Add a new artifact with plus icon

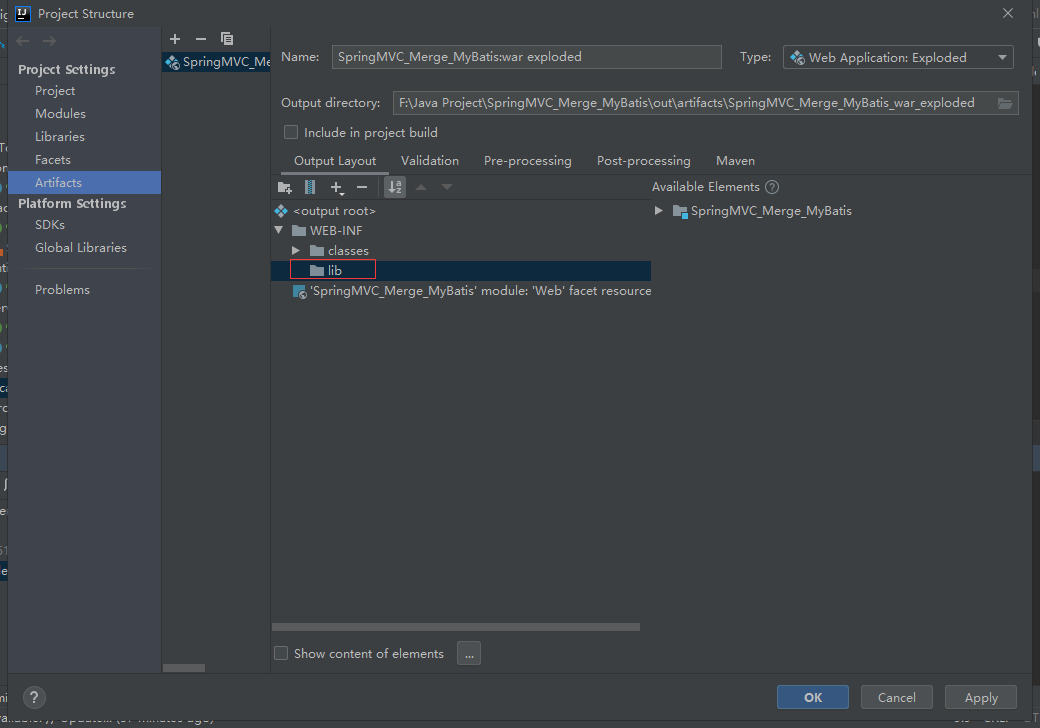[x=175, y=39]
